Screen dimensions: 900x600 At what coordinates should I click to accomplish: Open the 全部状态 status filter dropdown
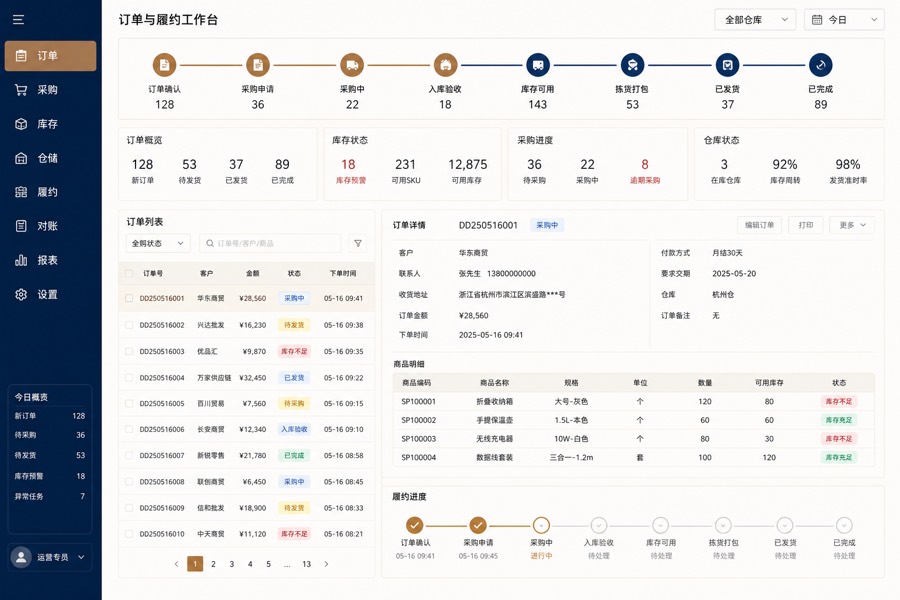point(158,243)
